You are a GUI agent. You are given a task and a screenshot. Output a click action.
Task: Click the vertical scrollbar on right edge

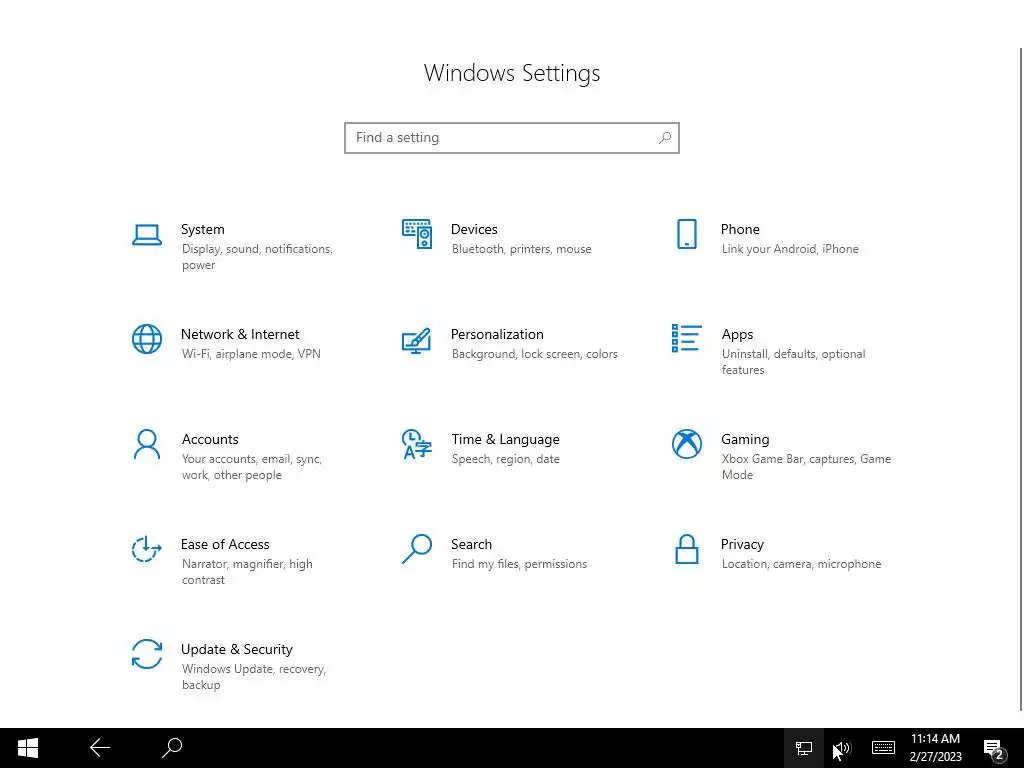(x=1021, y=379)
